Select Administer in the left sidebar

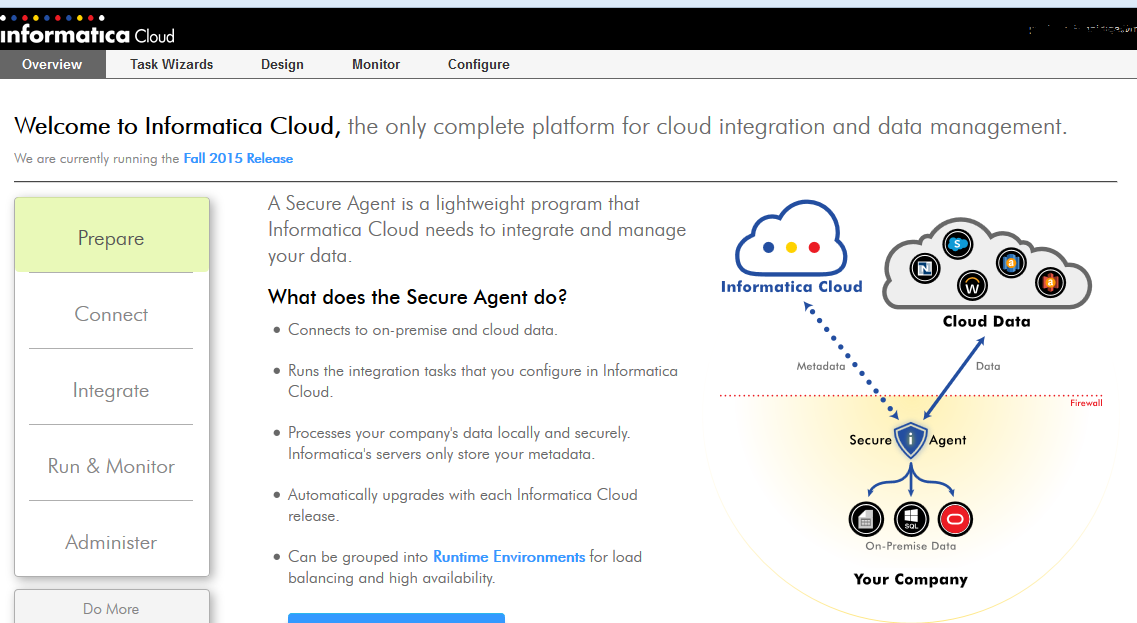110,542
